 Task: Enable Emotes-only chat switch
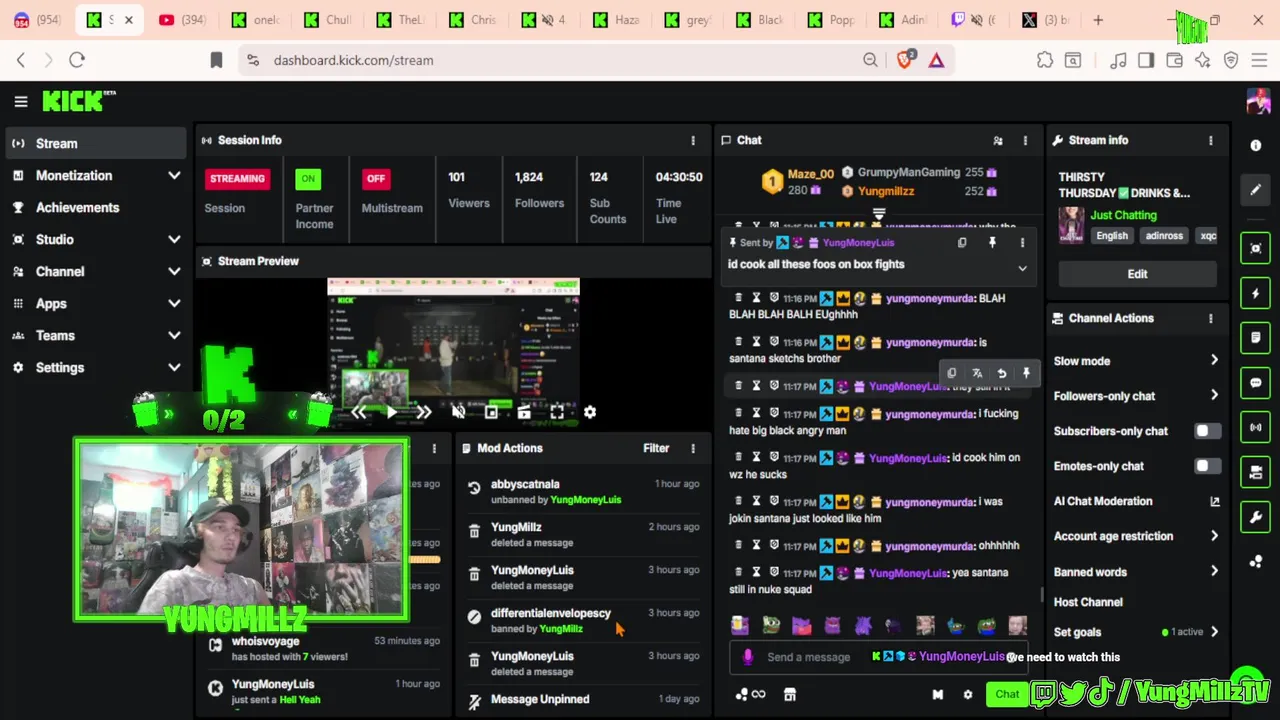click(1206, 466)
